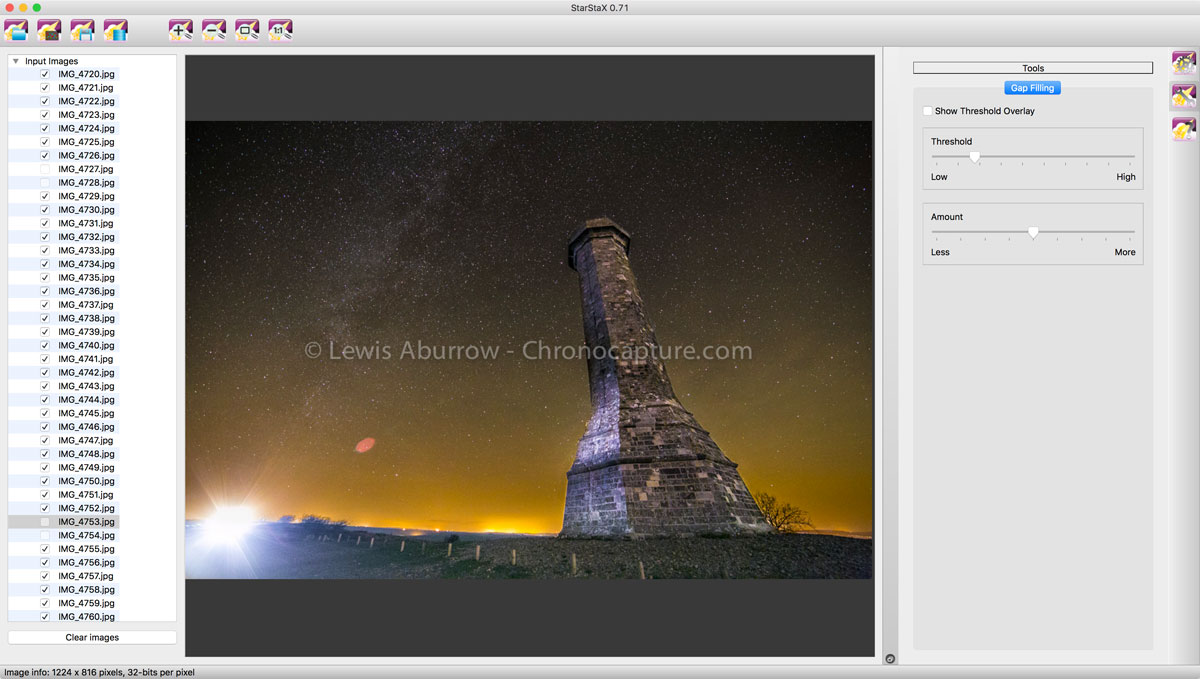Open the Preferences gear side icon
The image size is (1200, 679).
(1184, 64)
